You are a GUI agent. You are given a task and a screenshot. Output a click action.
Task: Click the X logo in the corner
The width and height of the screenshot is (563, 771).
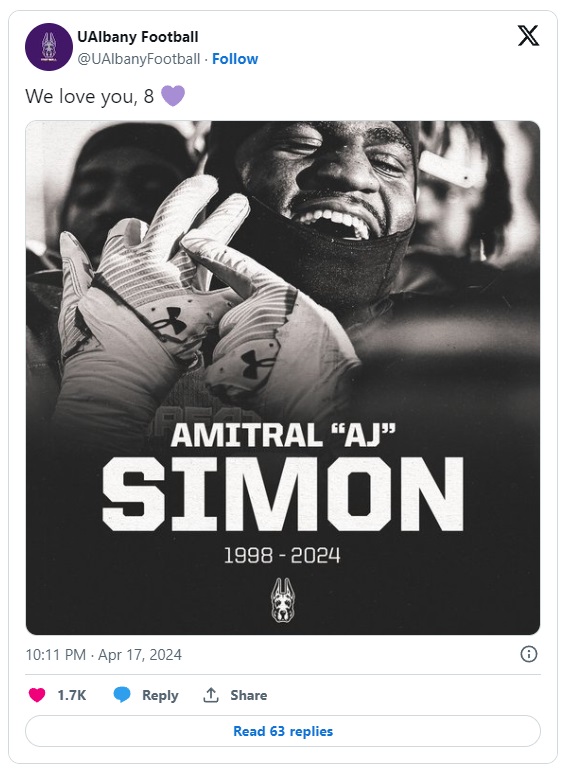(x=528, y=36)
